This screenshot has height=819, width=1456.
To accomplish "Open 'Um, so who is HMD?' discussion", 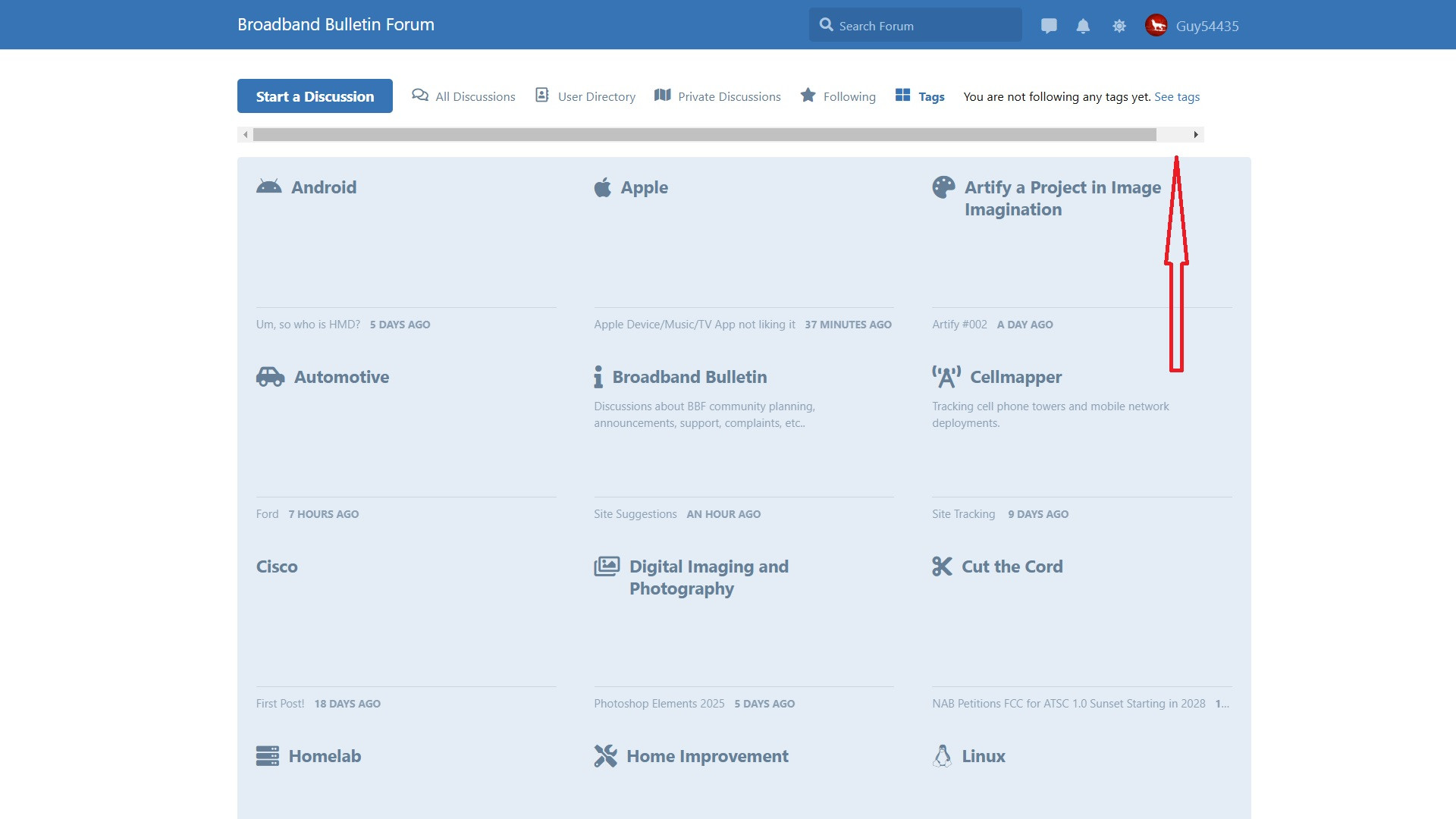I will [x=308, y=325].
